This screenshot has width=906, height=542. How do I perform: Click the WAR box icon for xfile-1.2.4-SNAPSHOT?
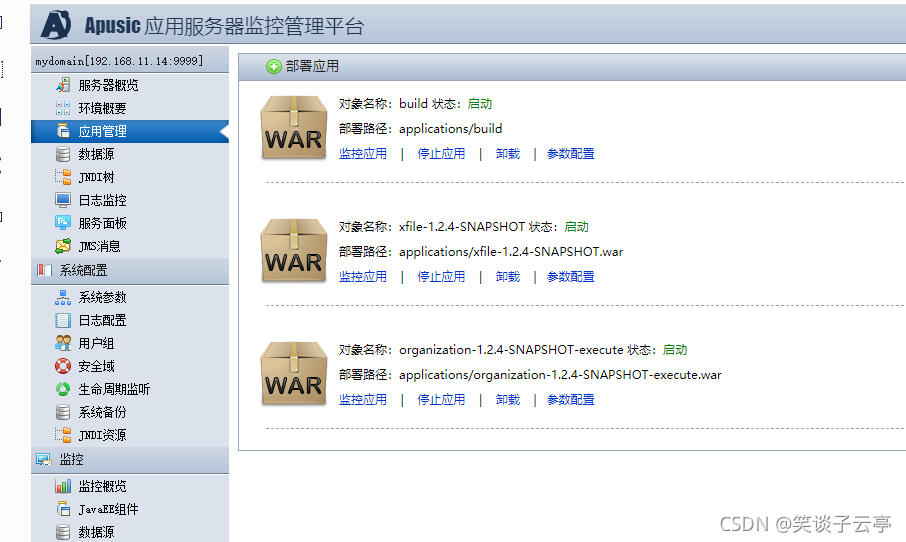pyautogui.click(x=294, y=251)
